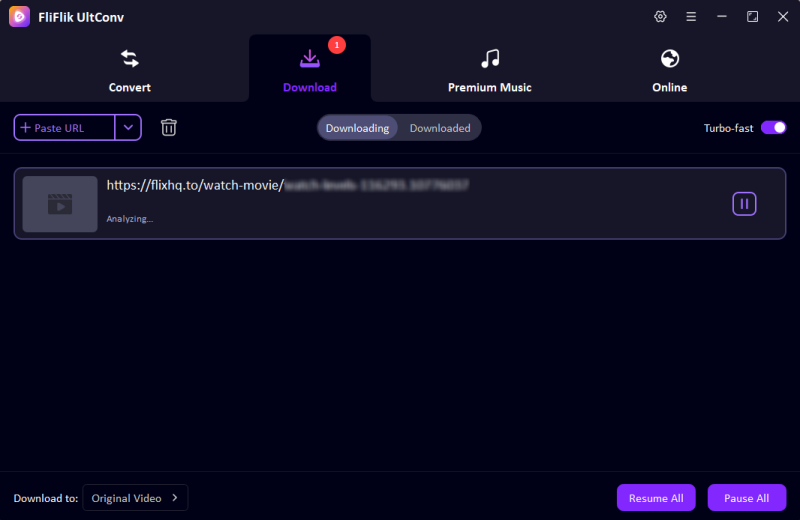Expand the Paste URL dropdown arrow

point(128,128)
